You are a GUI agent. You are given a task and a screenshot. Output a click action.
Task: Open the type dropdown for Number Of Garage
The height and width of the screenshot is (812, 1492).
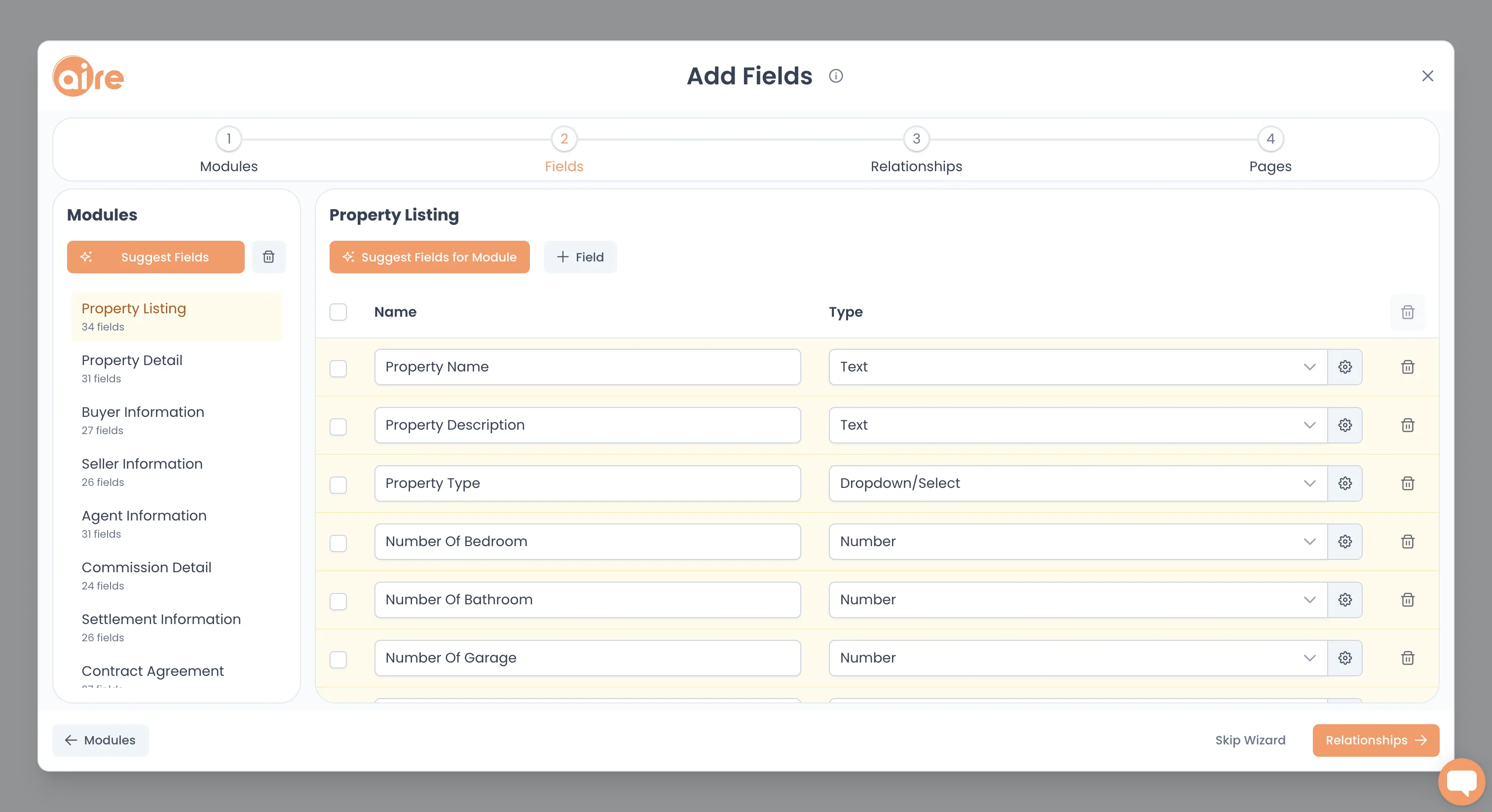click(x=1078, y=658)
